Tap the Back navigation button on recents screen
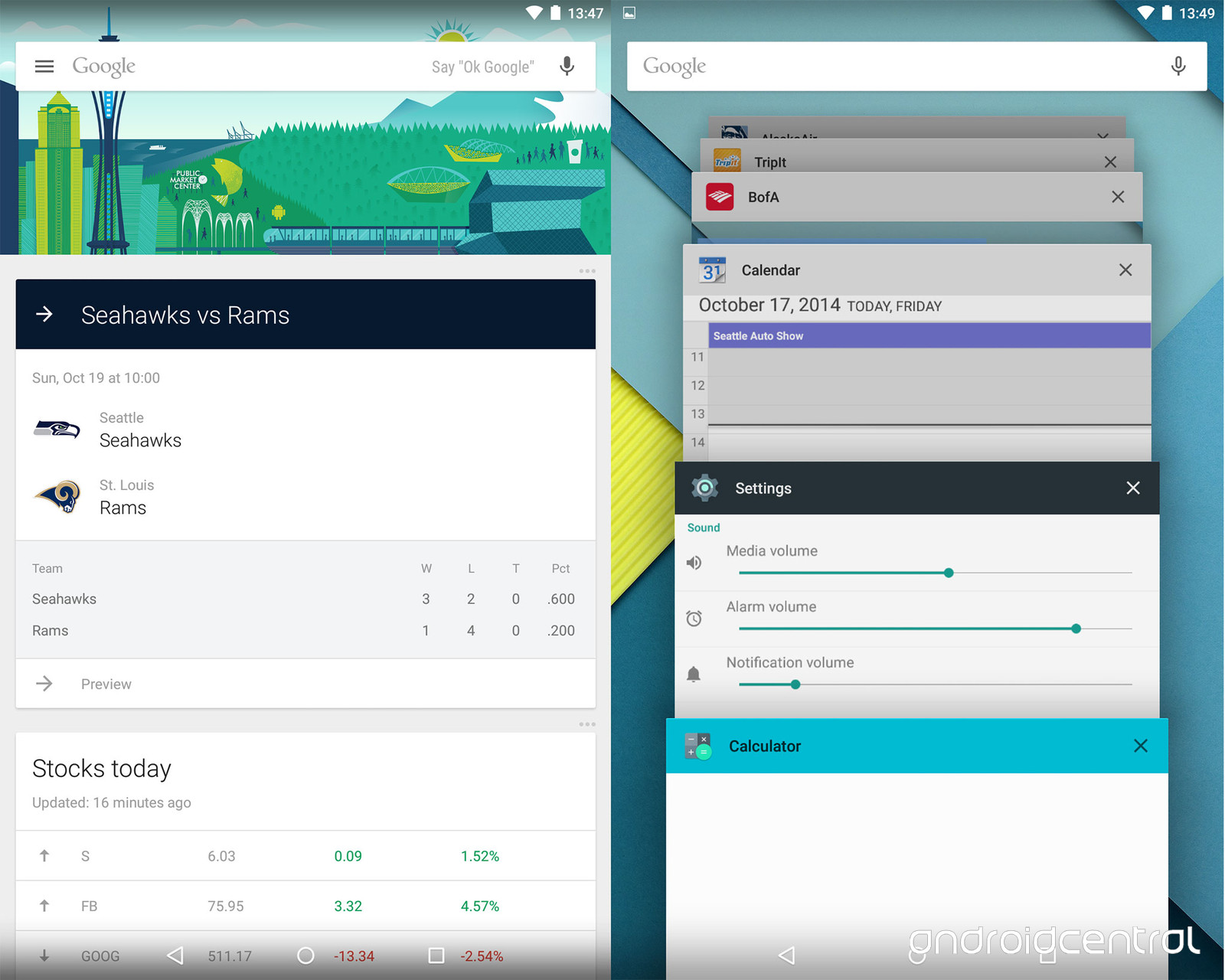 [787, 955]
